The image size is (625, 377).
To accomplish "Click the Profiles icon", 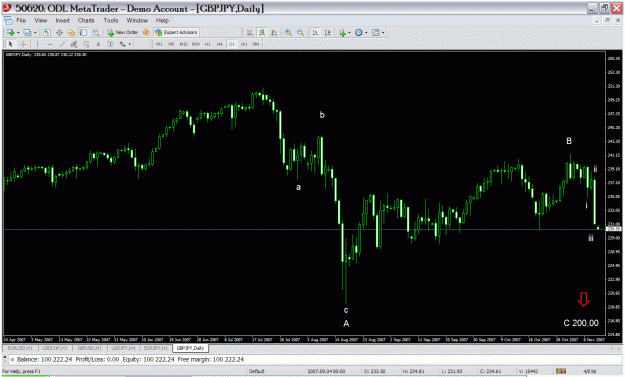I will [x=27, y=32].
